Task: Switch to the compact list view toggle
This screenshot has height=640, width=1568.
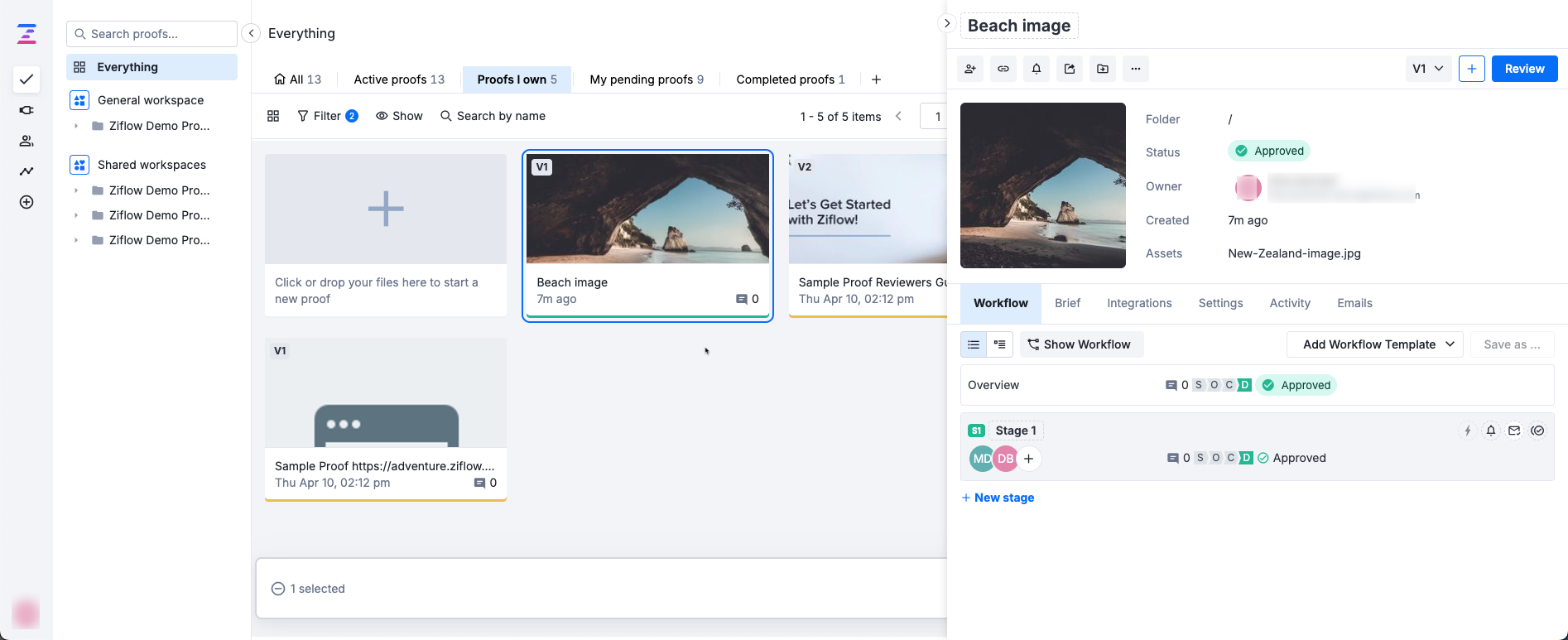Action: pos(974,344)
